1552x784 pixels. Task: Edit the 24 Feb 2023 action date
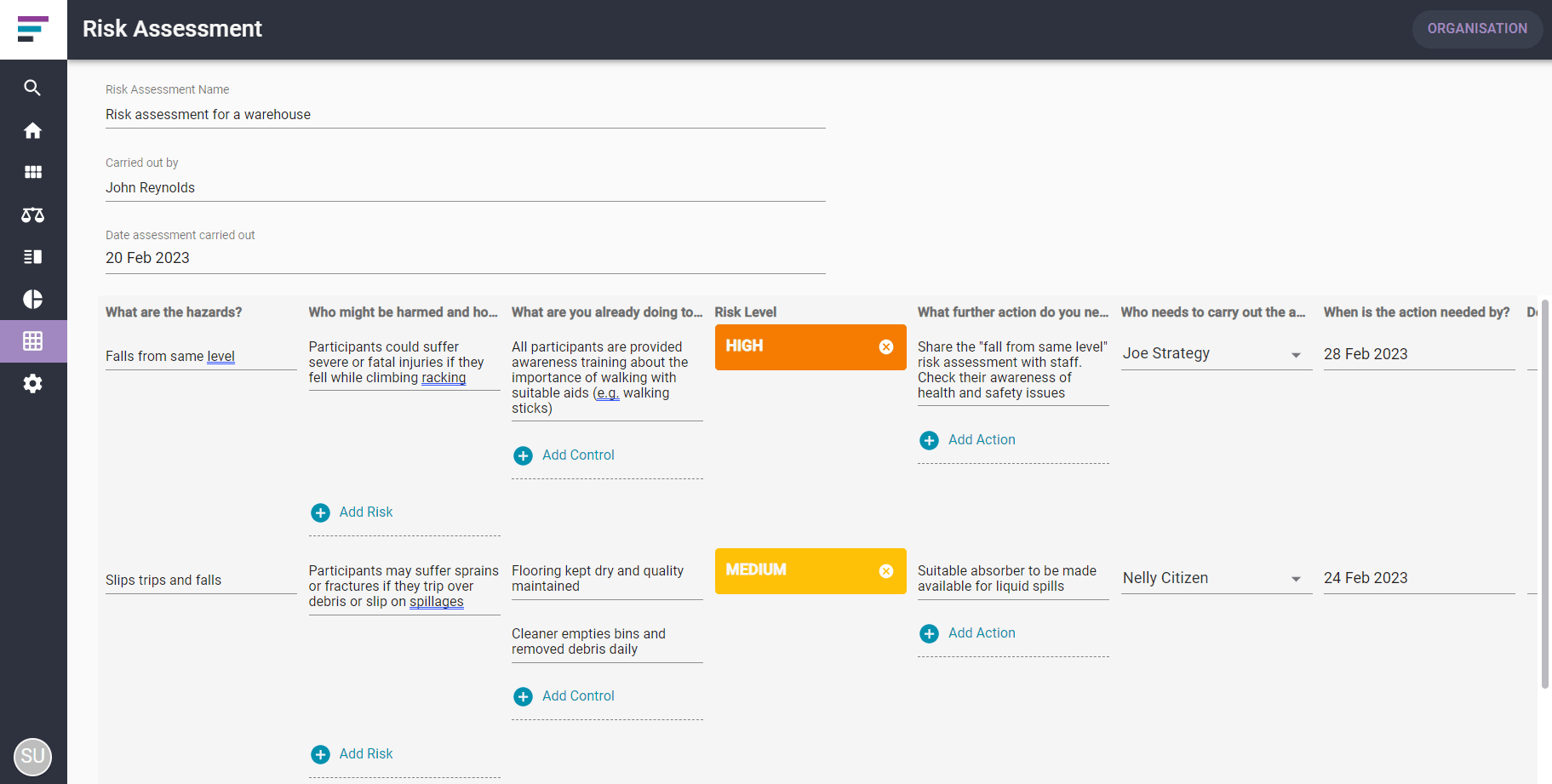pos(1419,578)
